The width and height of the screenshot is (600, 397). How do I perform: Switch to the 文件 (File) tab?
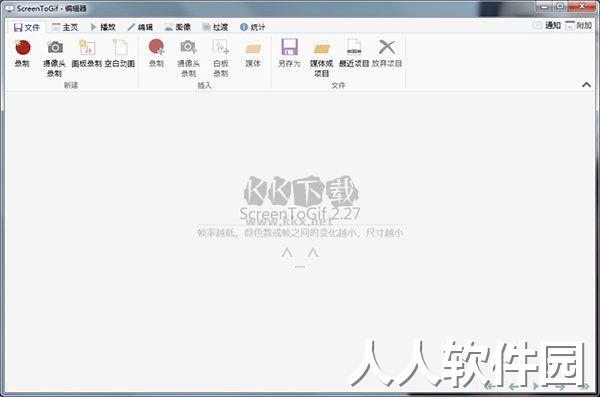[26, 27]
